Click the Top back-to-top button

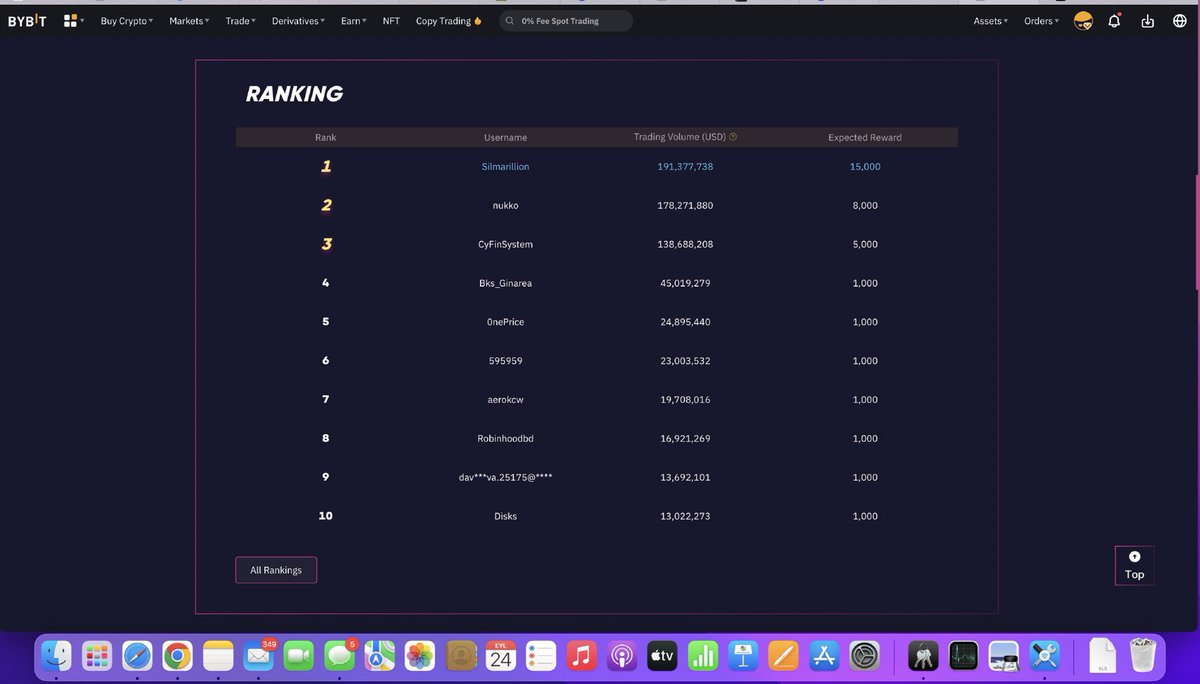coord(1134,565)
